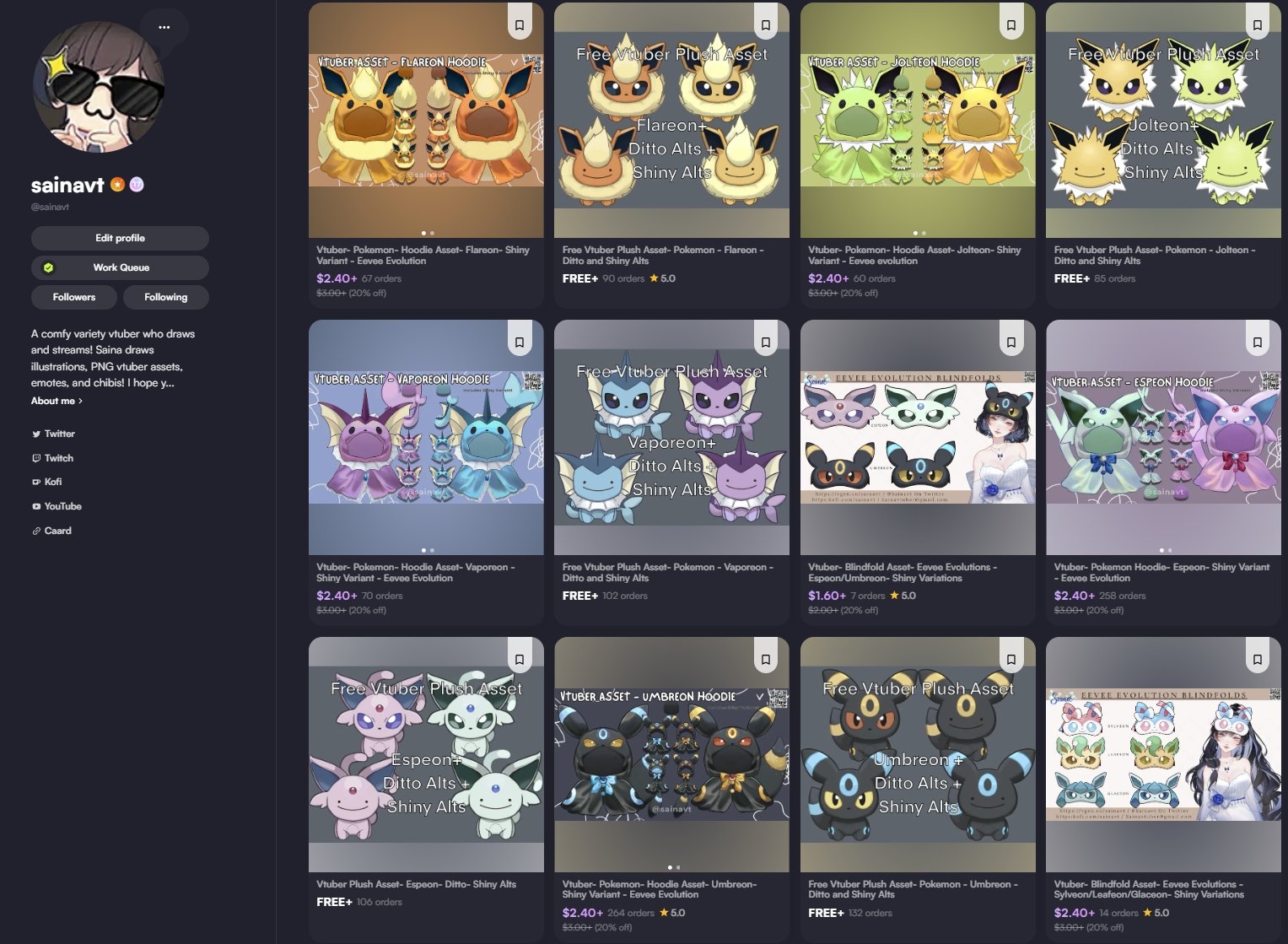Click the Twitter icon link in sidebar
Viewport: 1288px width, 944px height.
tap(36, 434)
